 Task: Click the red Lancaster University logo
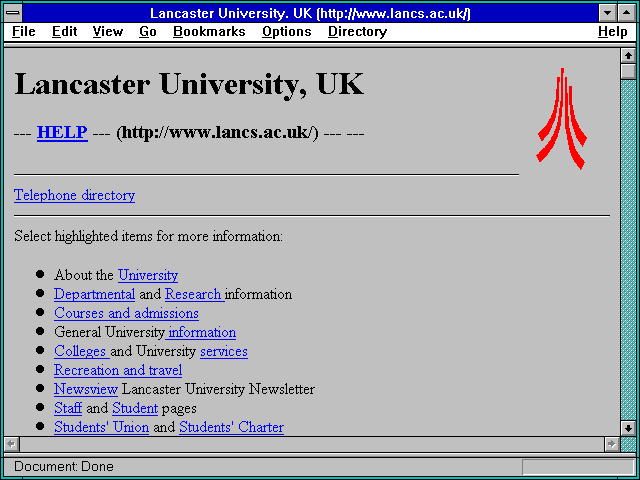click(562, 118)
